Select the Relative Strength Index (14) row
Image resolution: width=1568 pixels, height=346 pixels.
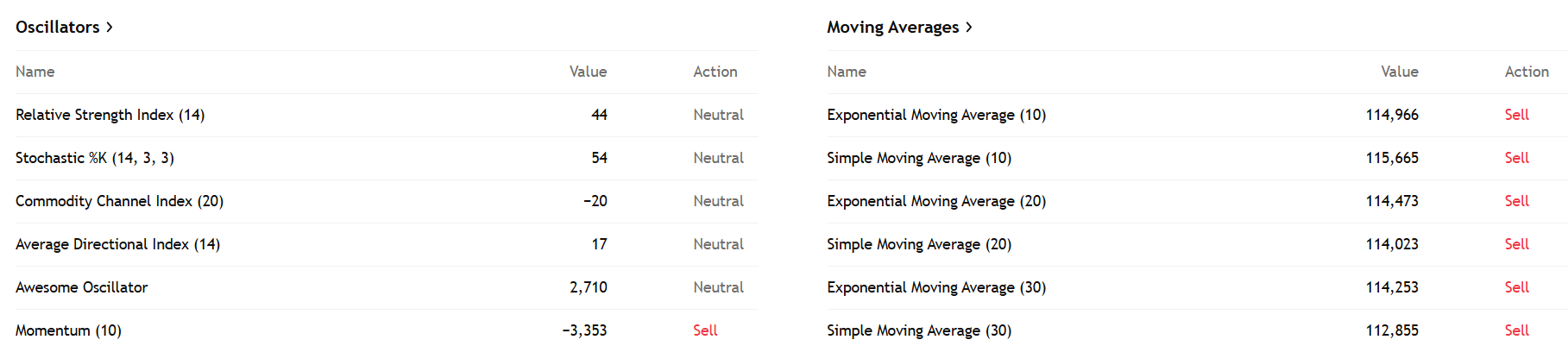coord(387,115)
